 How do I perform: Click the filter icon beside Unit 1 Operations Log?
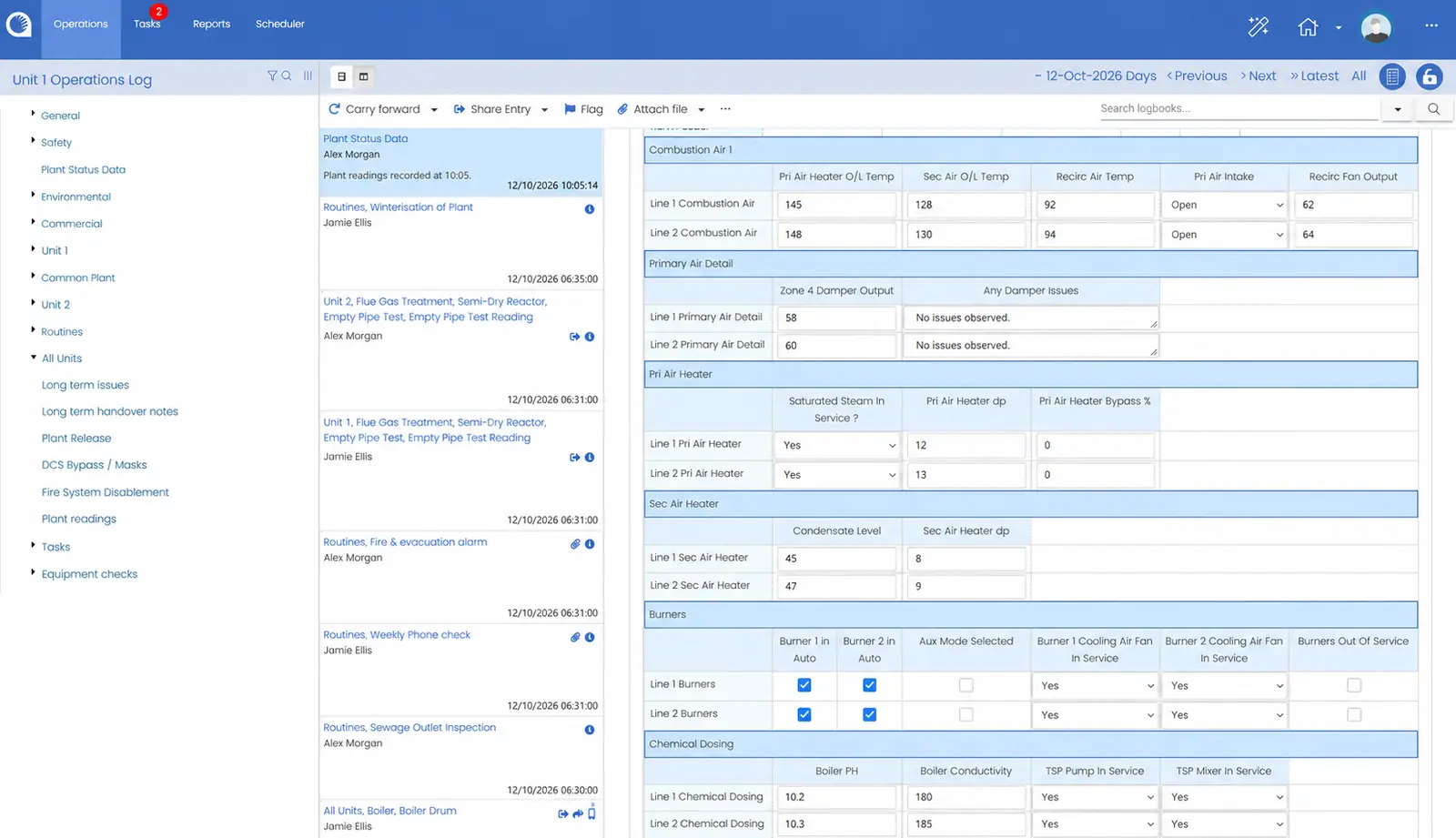tap(272, 76)
